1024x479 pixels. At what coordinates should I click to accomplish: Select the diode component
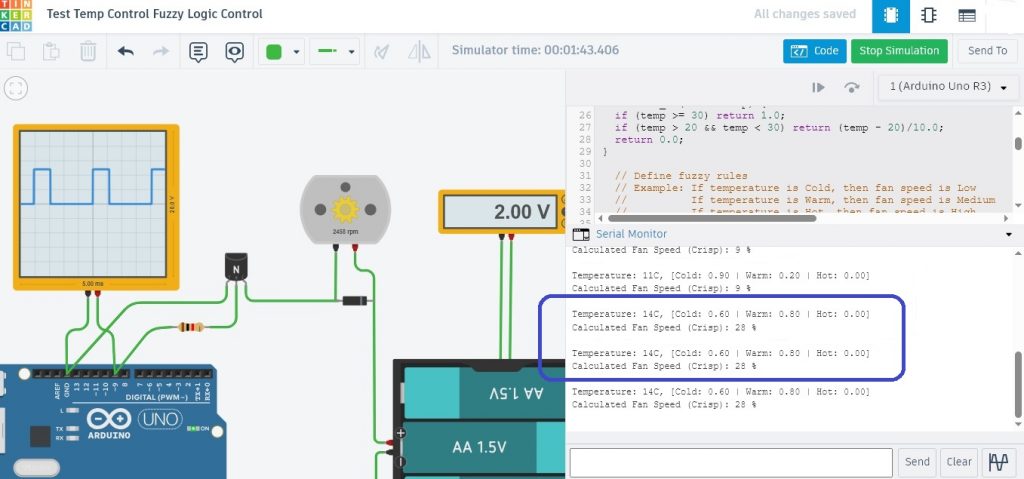point(355,301)
